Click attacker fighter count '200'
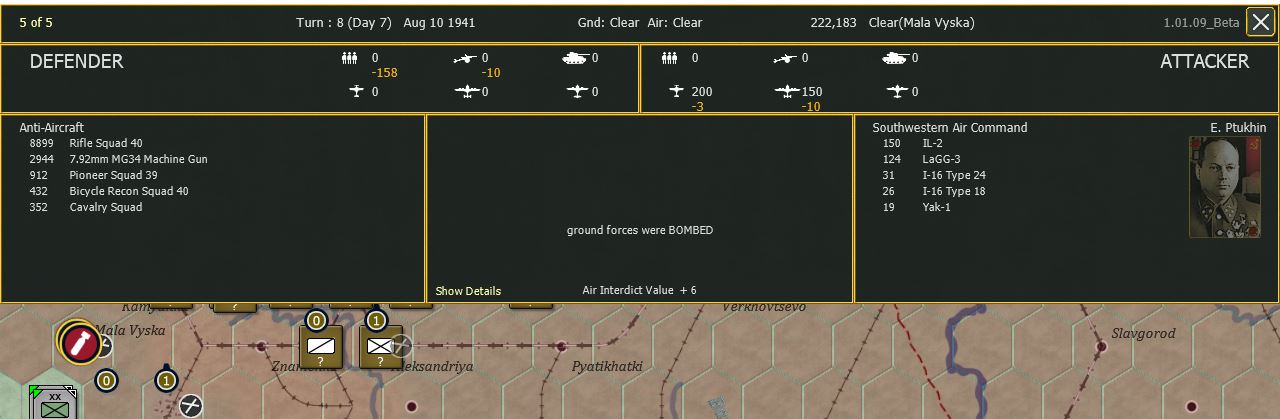The width and height of the screenshot is (1280, 419). point(702,91)
